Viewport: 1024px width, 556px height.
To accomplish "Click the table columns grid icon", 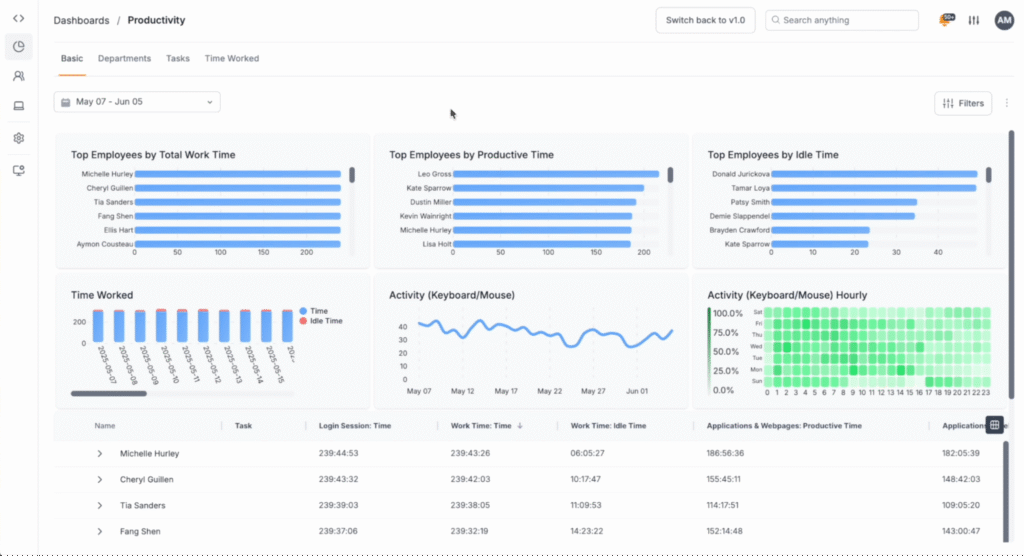I will [x=994, y=425].
